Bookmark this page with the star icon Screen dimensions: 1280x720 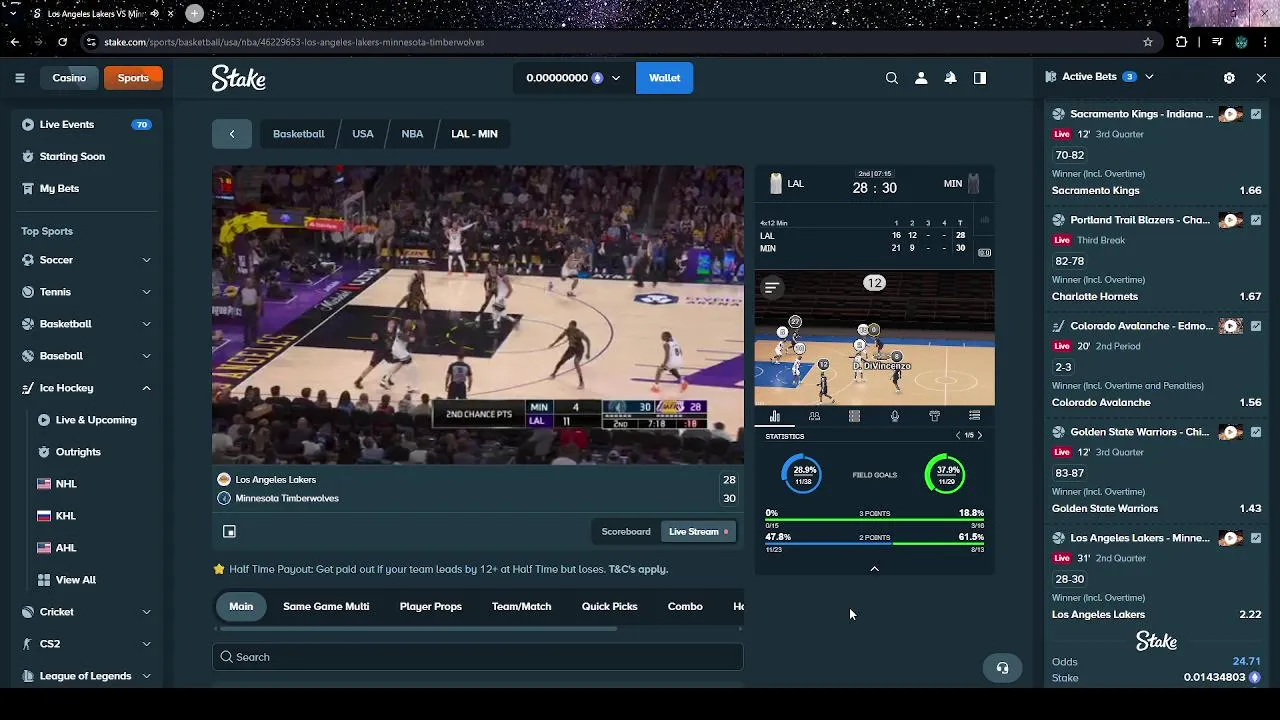(x=1148, y=42)
